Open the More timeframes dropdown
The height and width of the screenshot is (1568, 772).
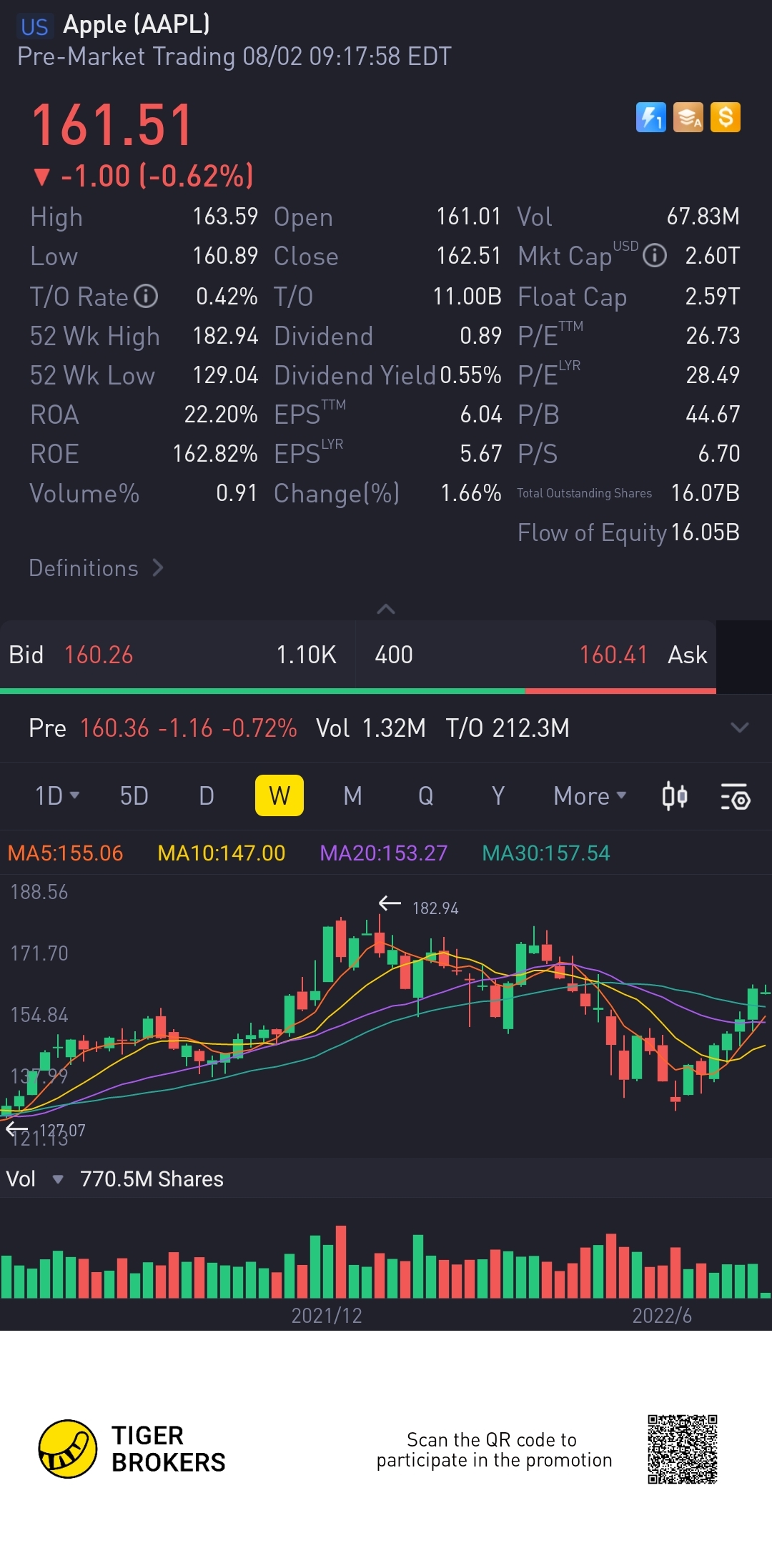coord(590,795)
